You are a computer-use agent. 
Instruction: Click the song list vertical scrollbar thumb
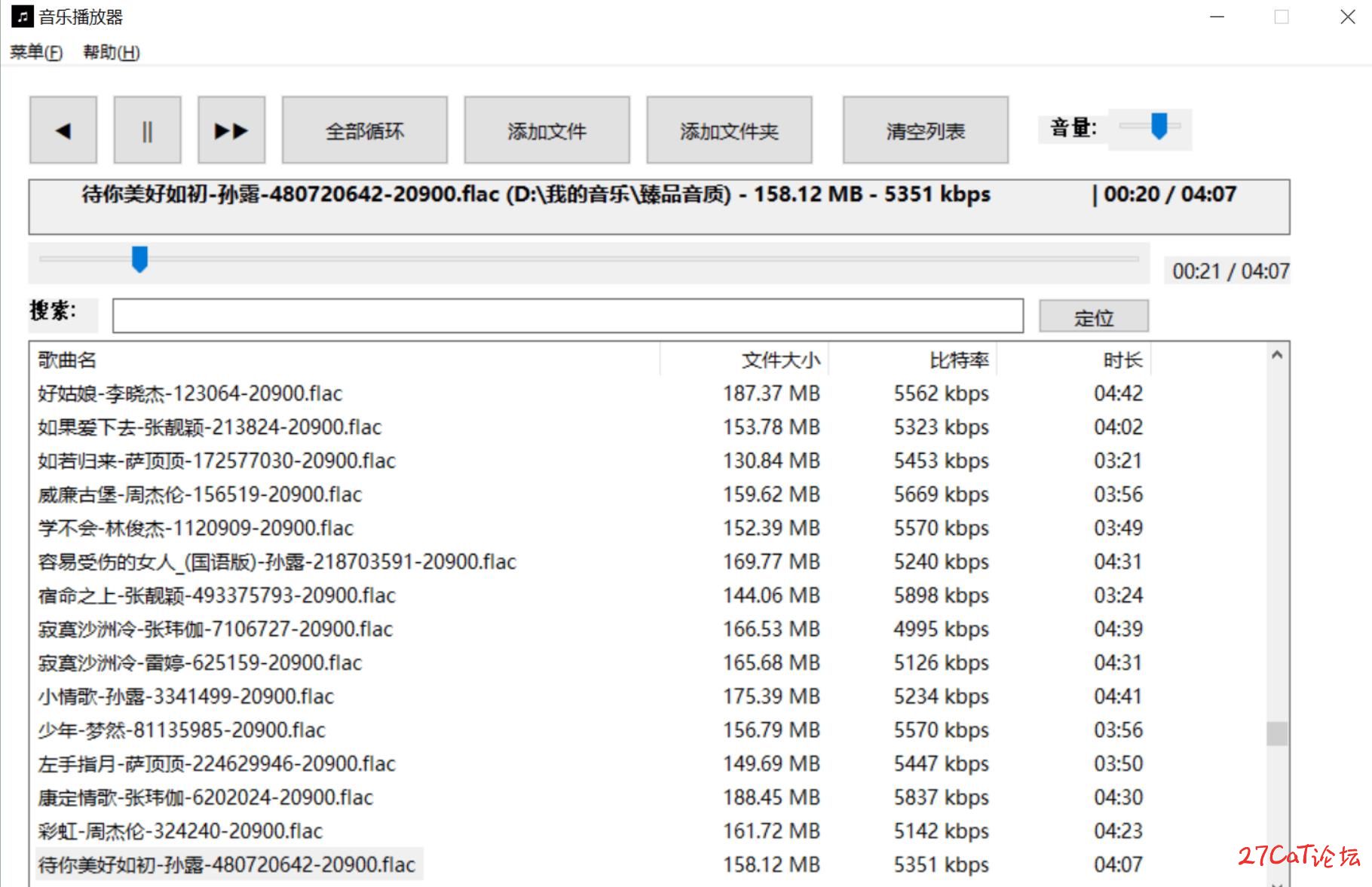click(1276, 733)
